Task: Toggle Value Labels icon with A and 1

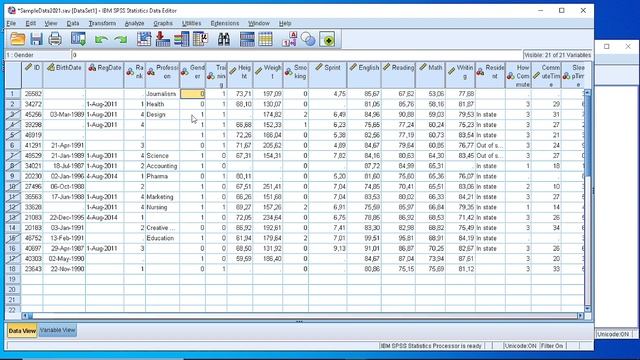Action: 289,39
